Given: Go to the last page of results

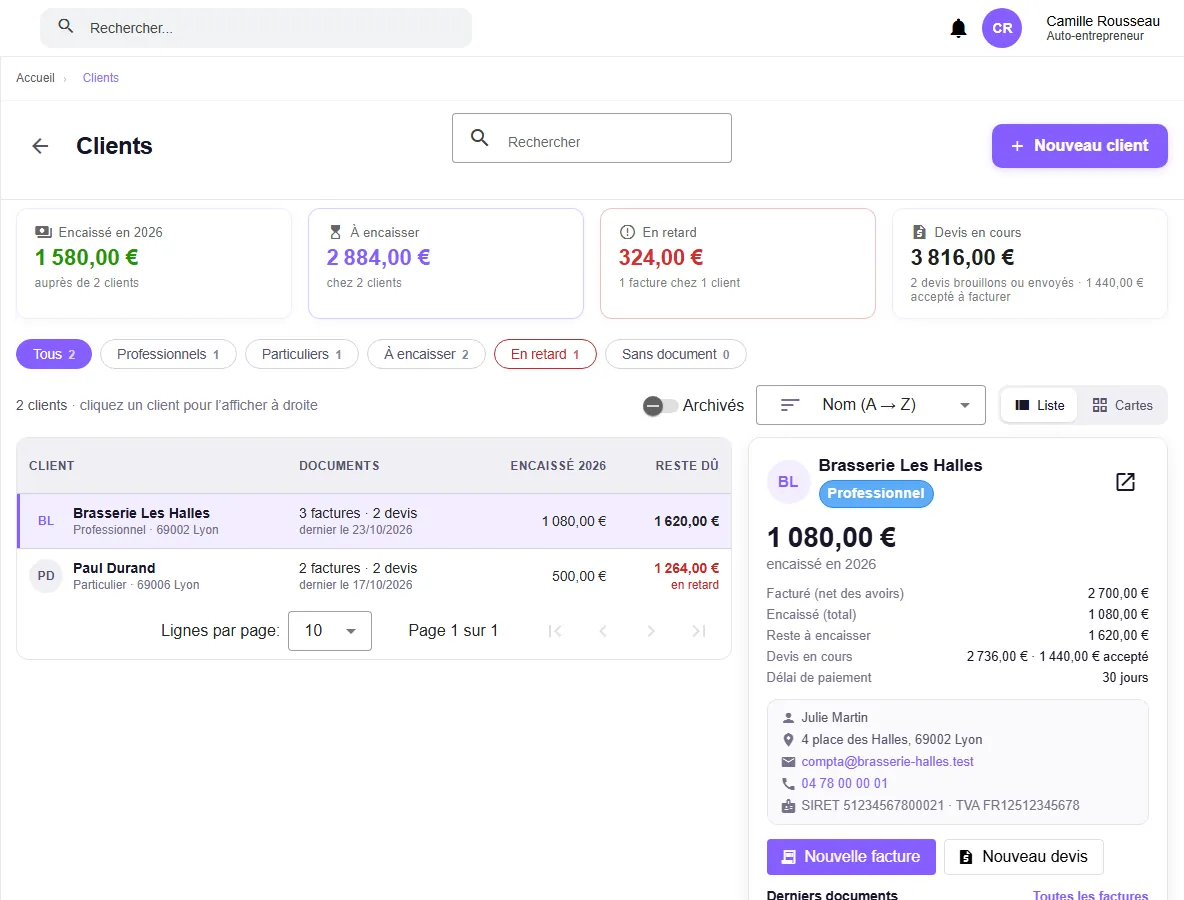Looking at the screenshot, I should (699, 631).
